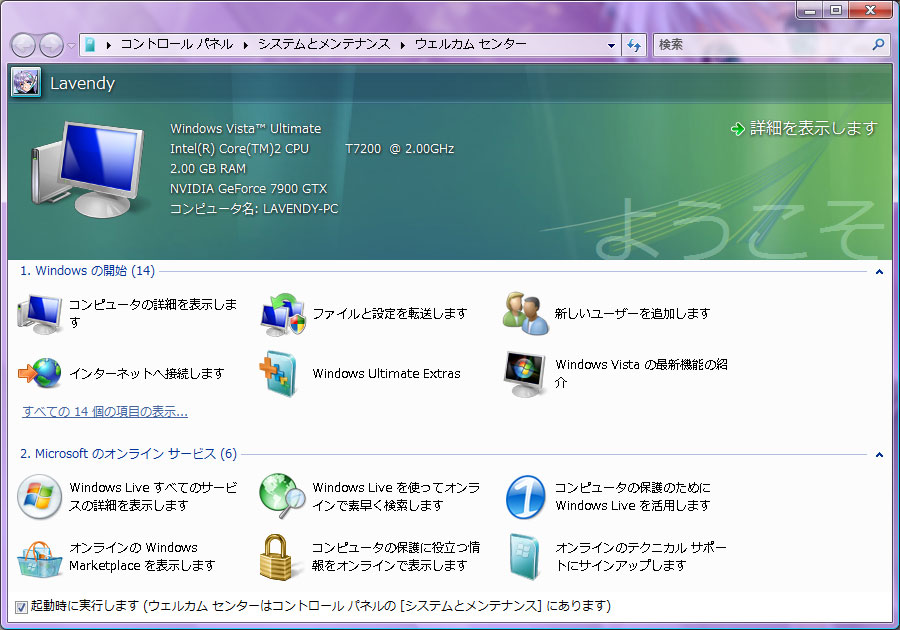Screen dimensions: 900x630
Task: Open インターネットへ接続します item text
Action: coord(147,374)
